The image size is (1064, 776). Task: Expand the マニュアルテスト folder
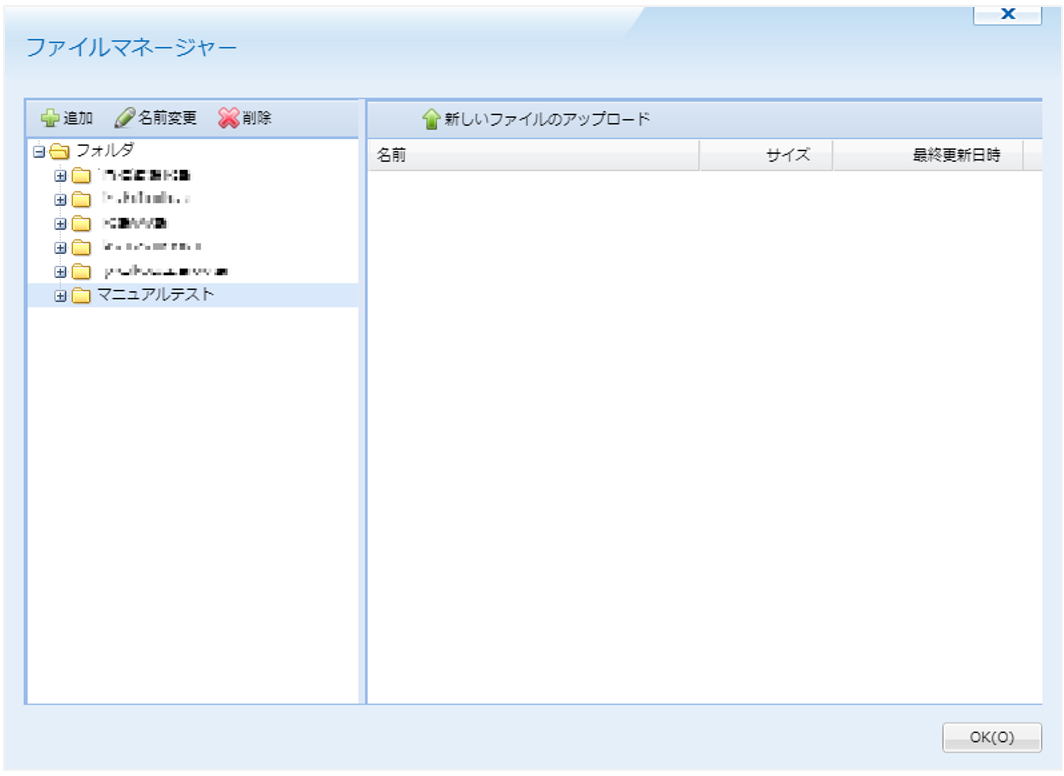coord(60,296)
